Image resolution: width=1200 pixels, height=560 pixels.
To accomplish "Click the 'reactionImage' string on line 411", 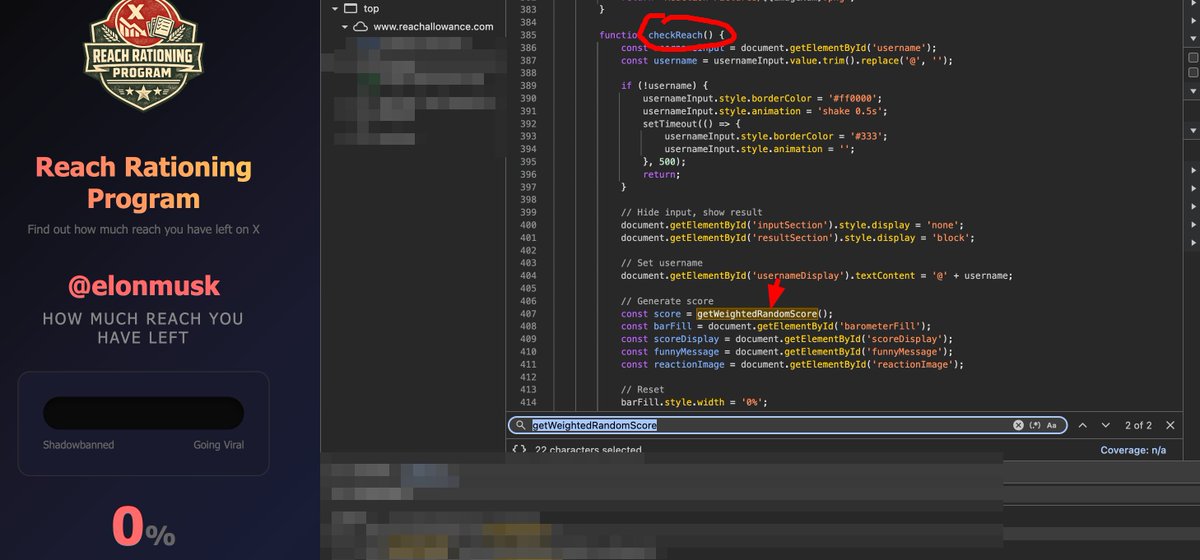I will (916, 364).
